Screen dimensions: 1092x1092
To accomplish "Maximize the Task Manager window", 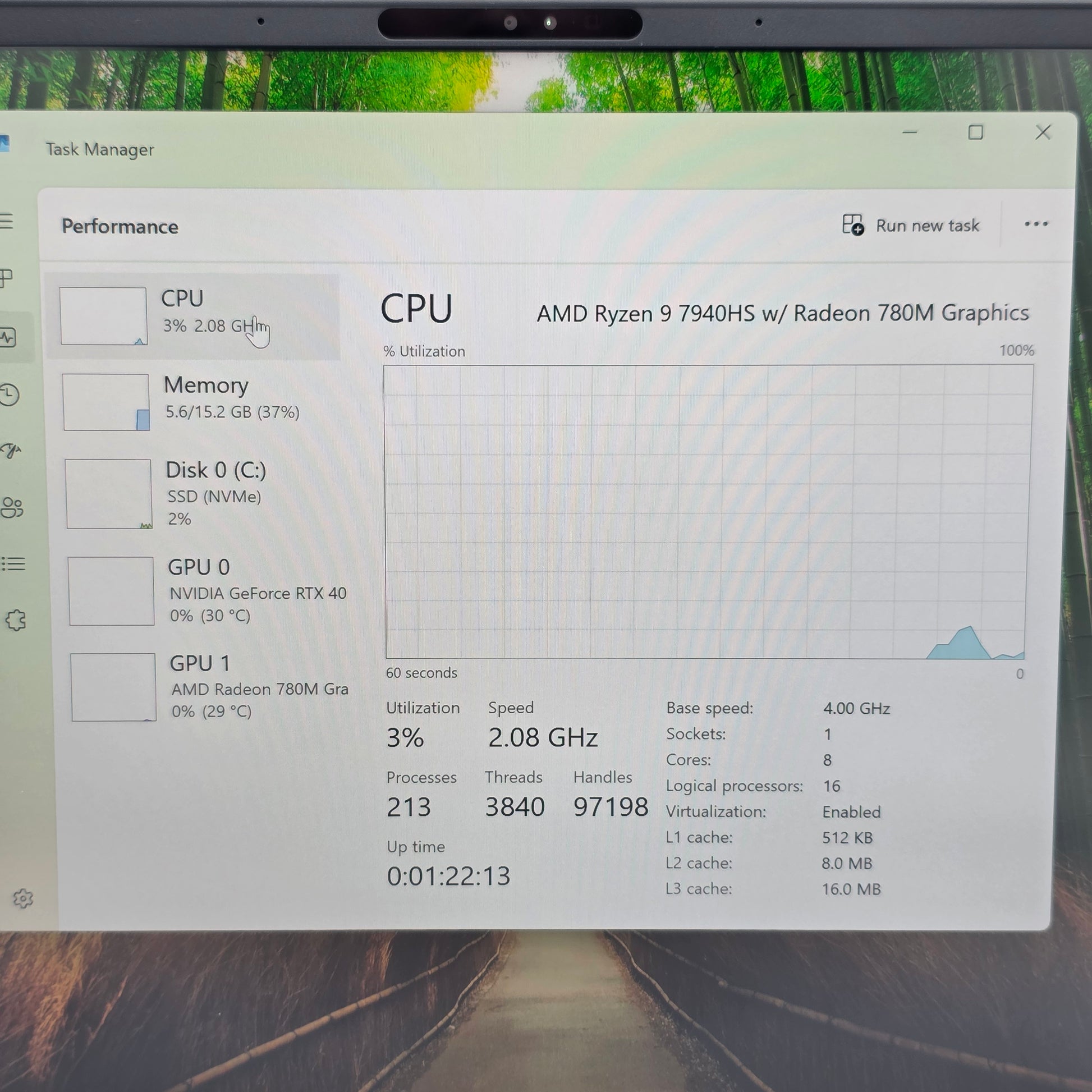I will pyautogui.click(x=976, y=133).
